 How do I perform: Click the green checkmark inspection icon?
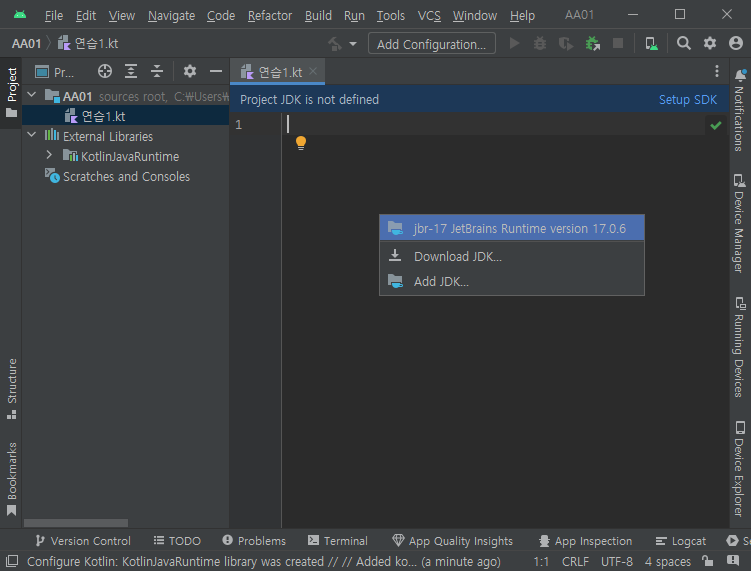[x=716, y=126]
